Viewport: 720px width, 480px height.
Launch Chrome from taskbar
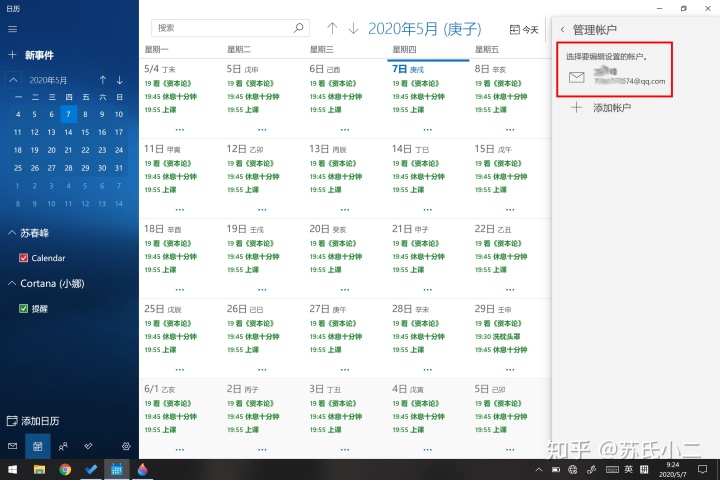[65, 469]
